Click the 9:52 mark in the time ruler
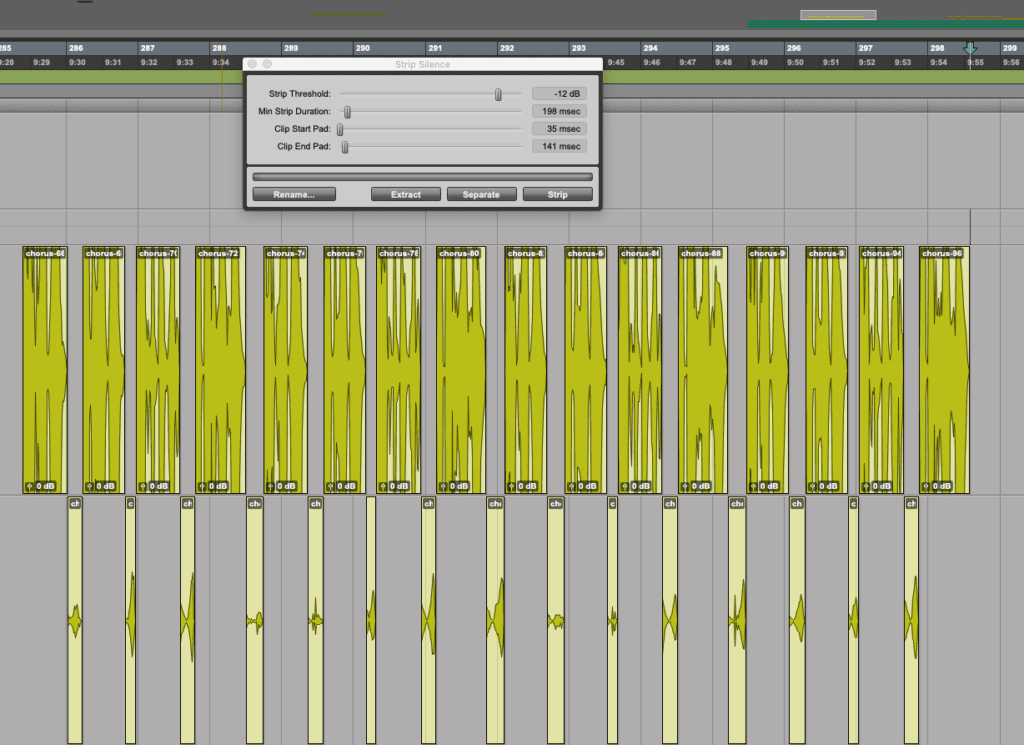Viewport: 1024px width, 745px height. click(x=867, y=63)
